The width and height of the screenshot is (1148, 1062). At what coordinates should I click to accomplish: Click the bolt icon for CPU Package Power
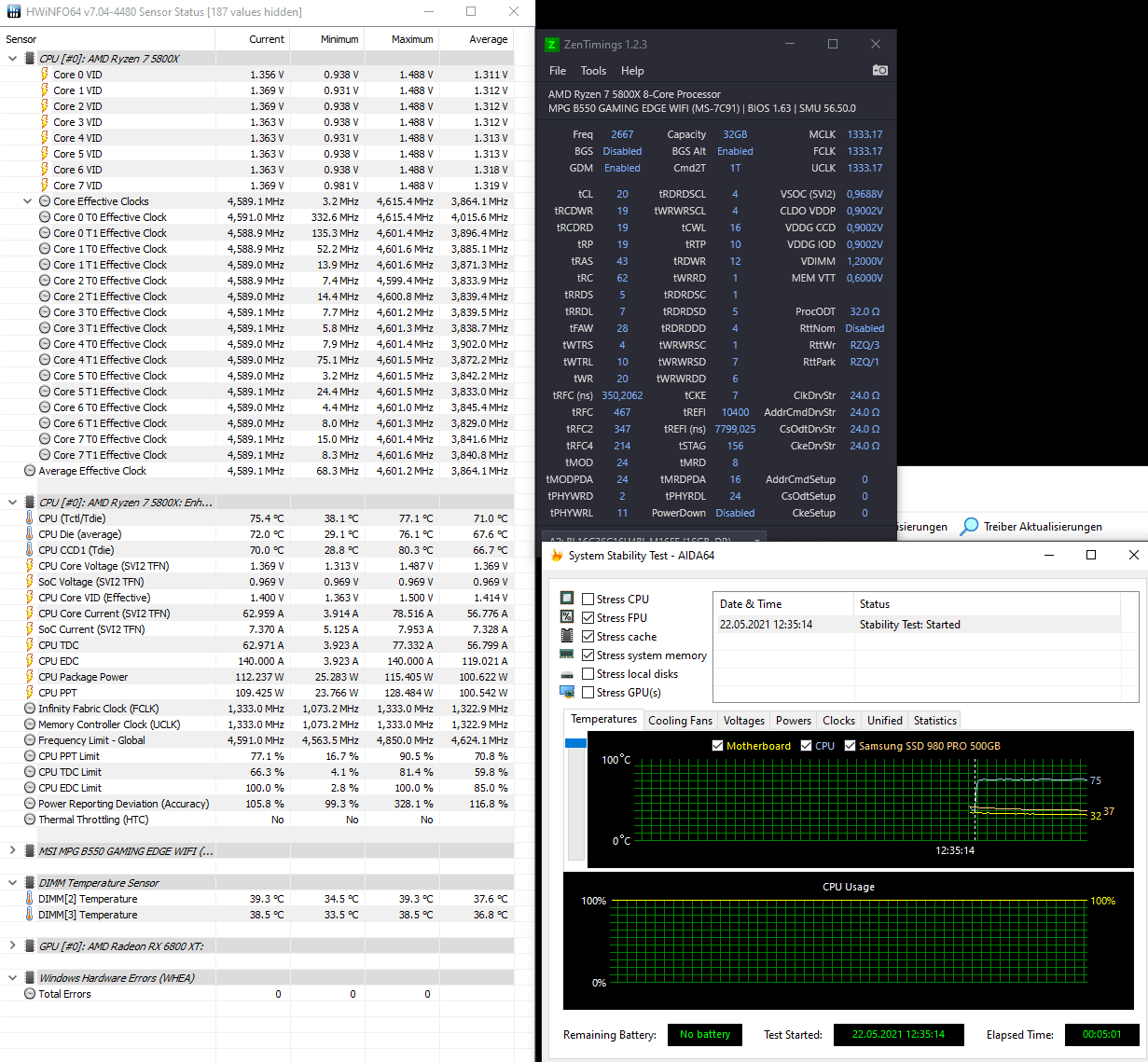pyautogui.click(x=30, y=677)
